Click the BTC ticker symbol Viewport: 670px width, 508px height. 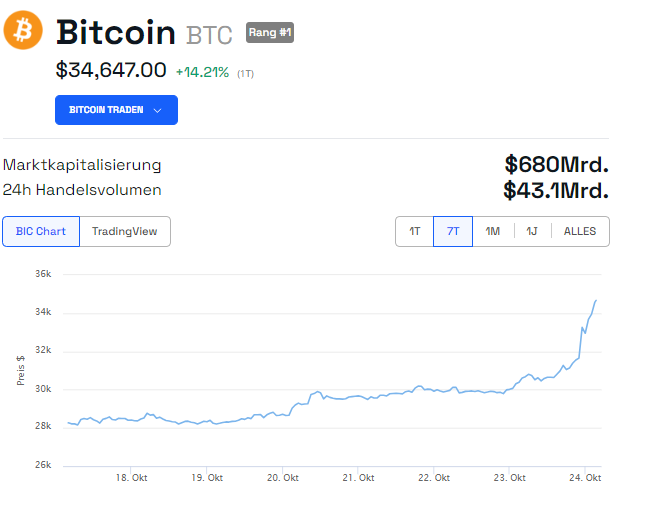click(209, 35)
